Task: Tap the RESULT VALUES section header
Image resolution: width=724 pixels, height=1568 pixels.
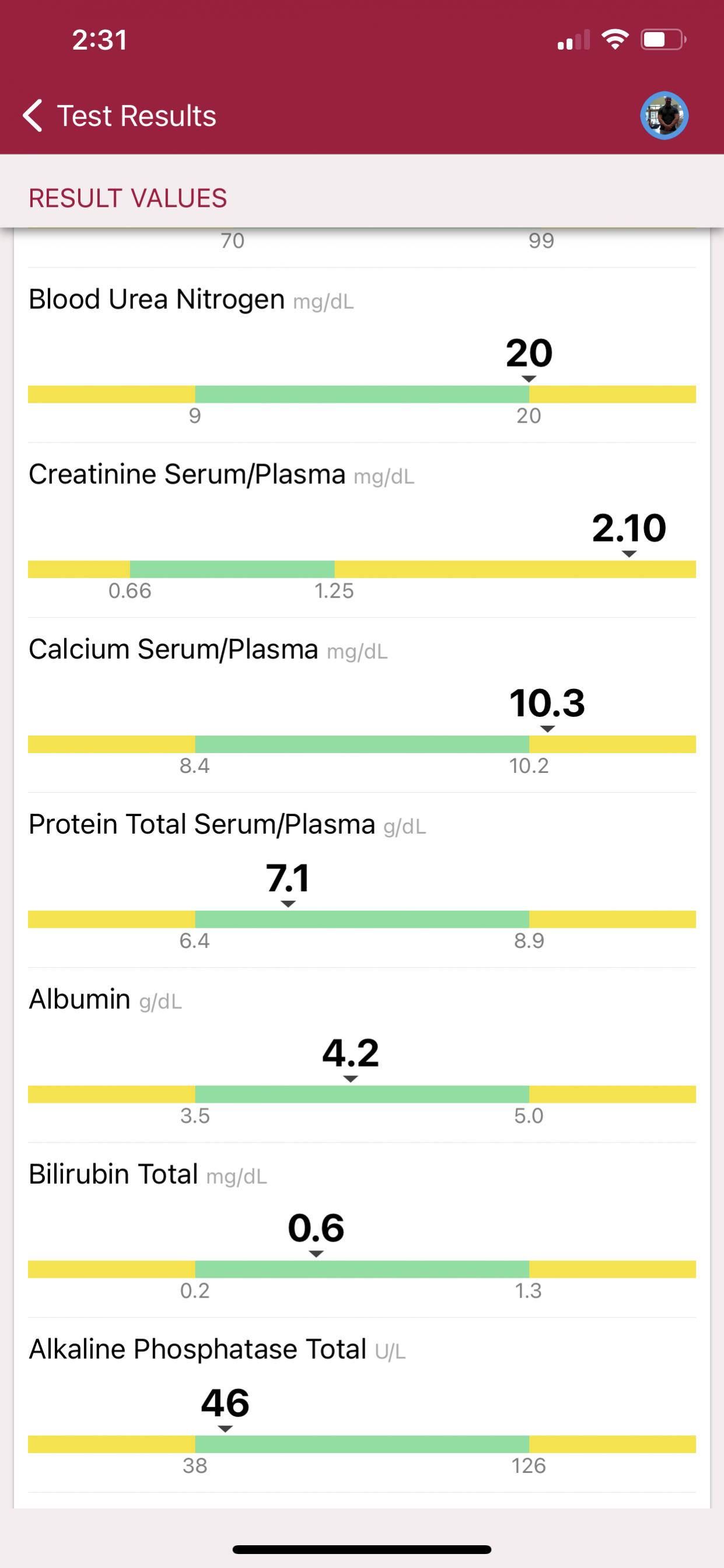Action: click(x=128, y=198)
